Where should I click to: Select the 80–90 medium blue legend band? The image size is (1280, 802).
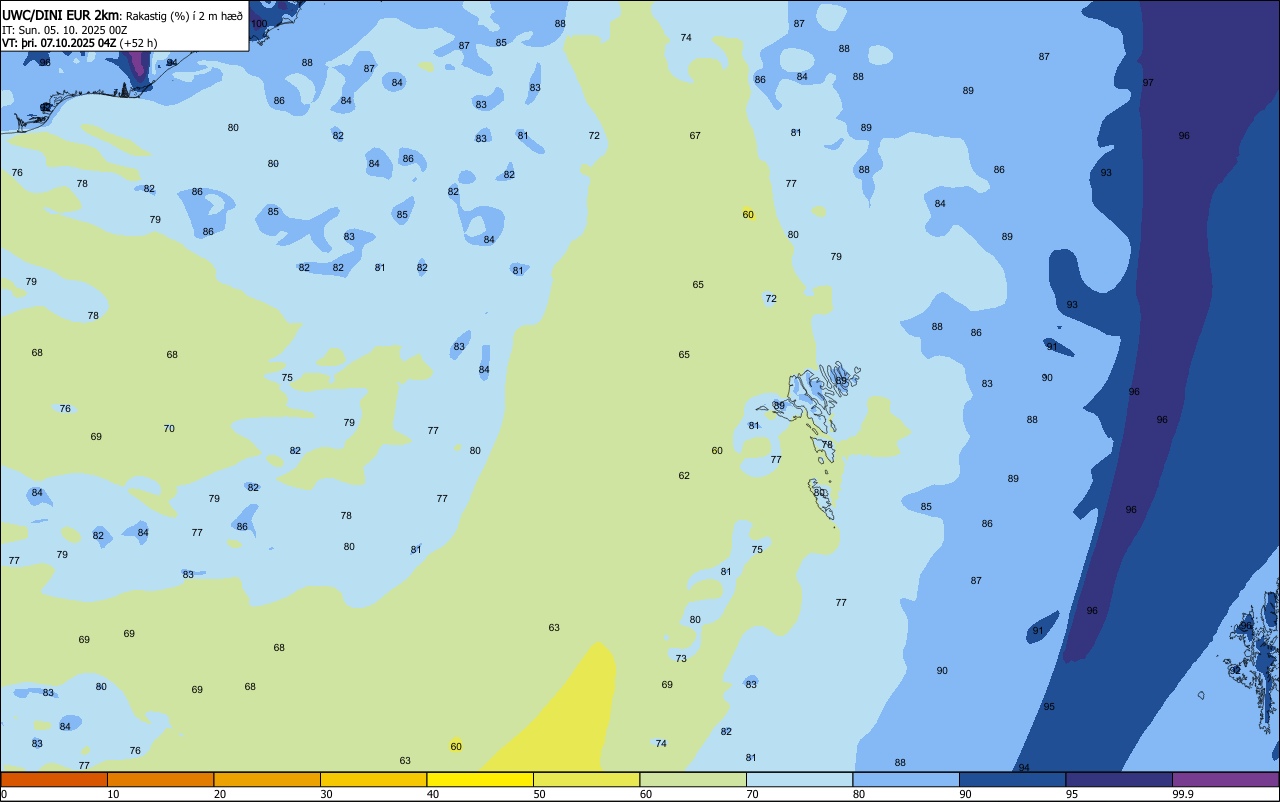[x=906, y=779]
